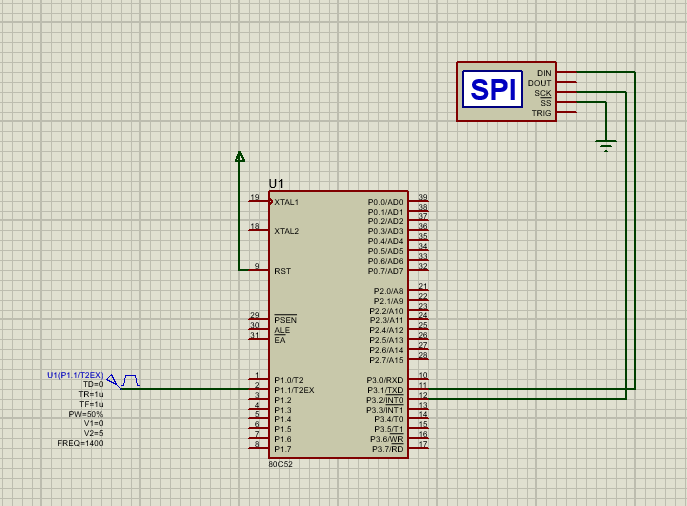Screen dimensions: 687x506
Task: Click the P2.5/A13 pin label
Action: tap(386, 340)
